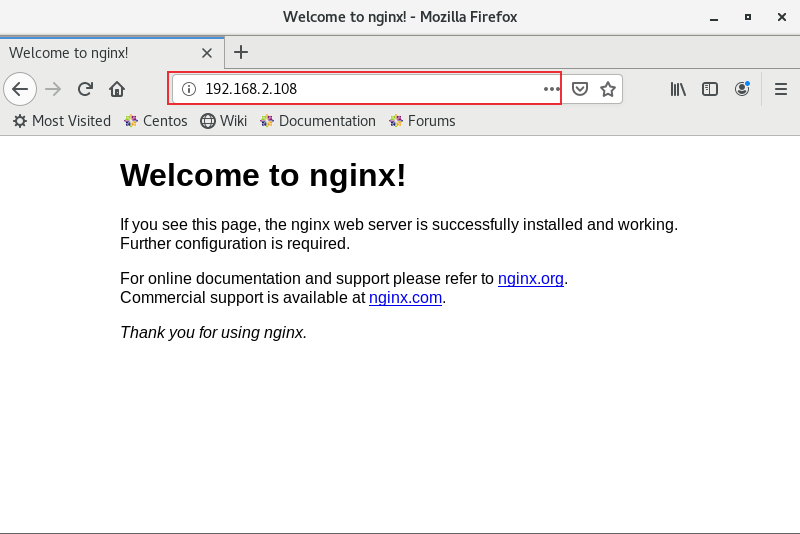This screenshot has width=800, height=534.
Task: Open the Forums bookmark
Action: [x=422, y=121]
